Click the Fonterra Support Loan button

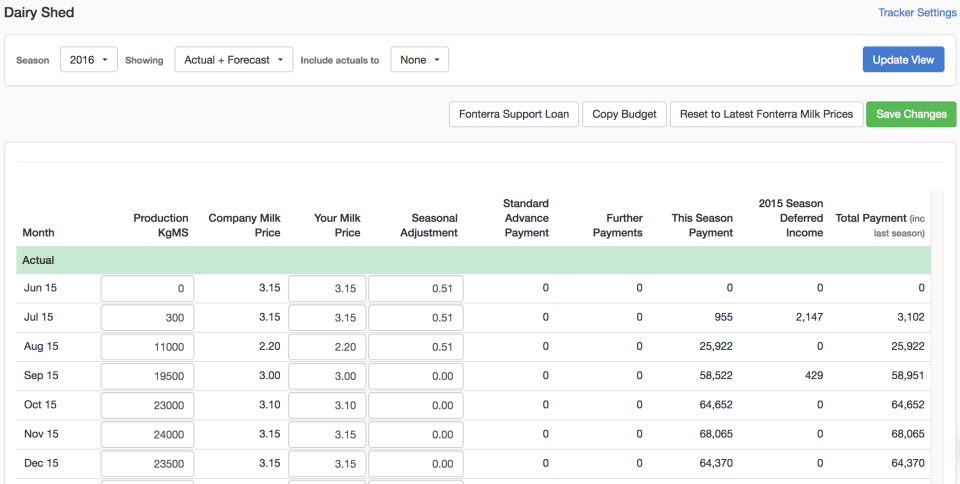pos(514,114)
